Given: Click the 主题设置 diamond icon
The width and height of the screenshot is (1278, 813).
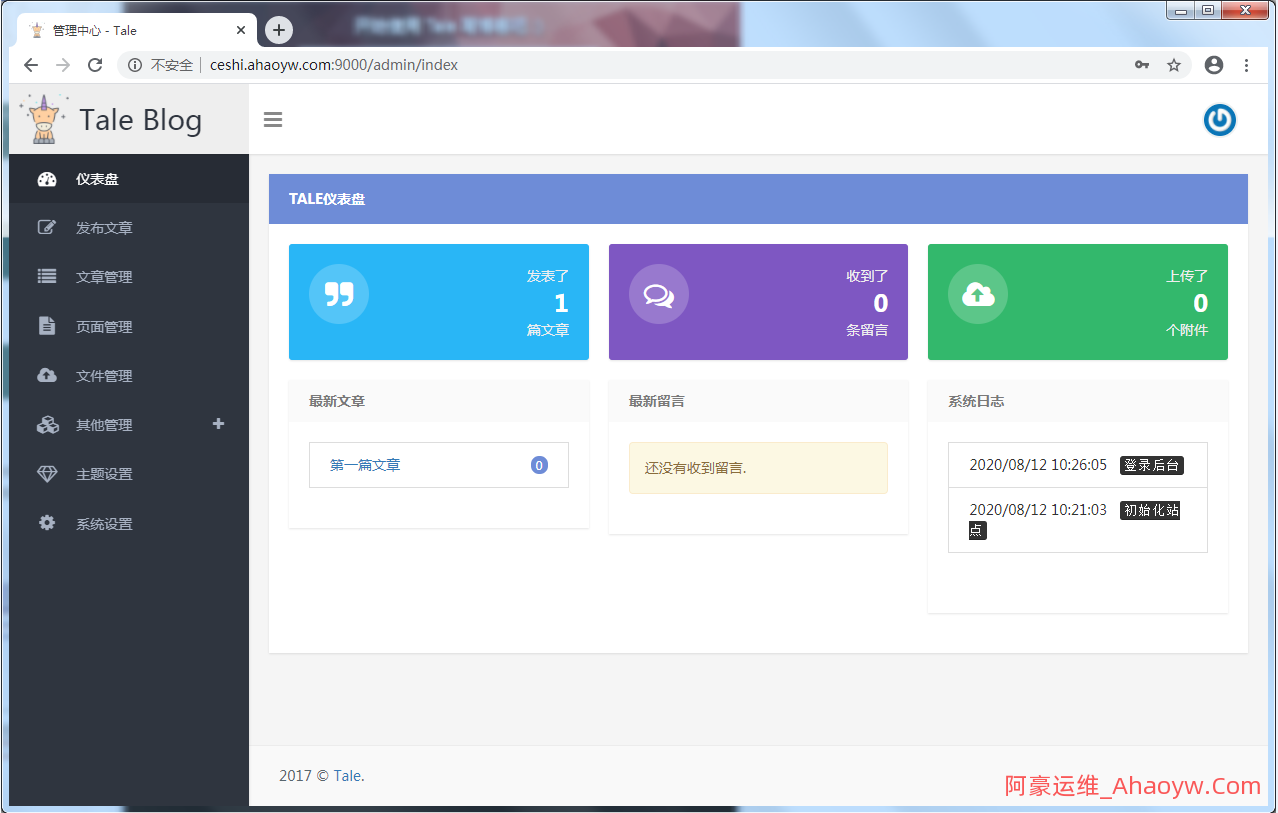Looking at the screenshot, I should (47, 474).
